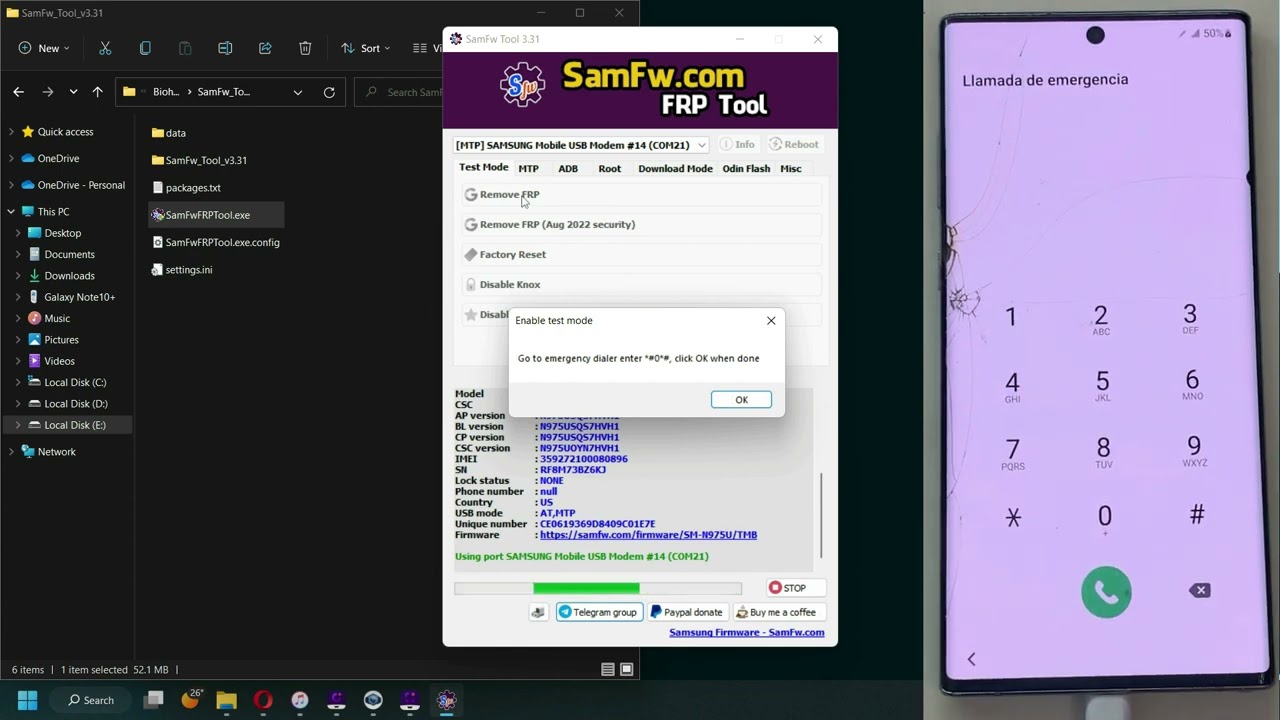Select the data folder in the file list
This screenshot has width=1280, height=720.
tap(168, 133)
